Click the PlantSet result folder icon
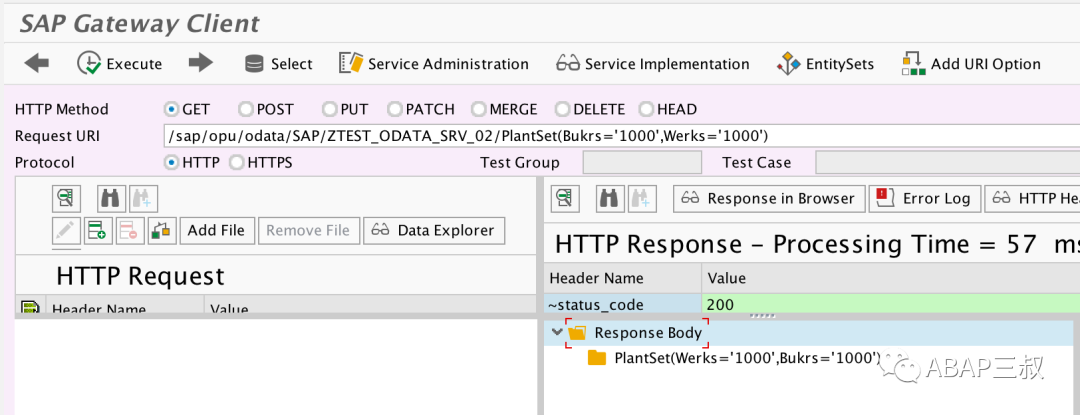 [596, 358]
